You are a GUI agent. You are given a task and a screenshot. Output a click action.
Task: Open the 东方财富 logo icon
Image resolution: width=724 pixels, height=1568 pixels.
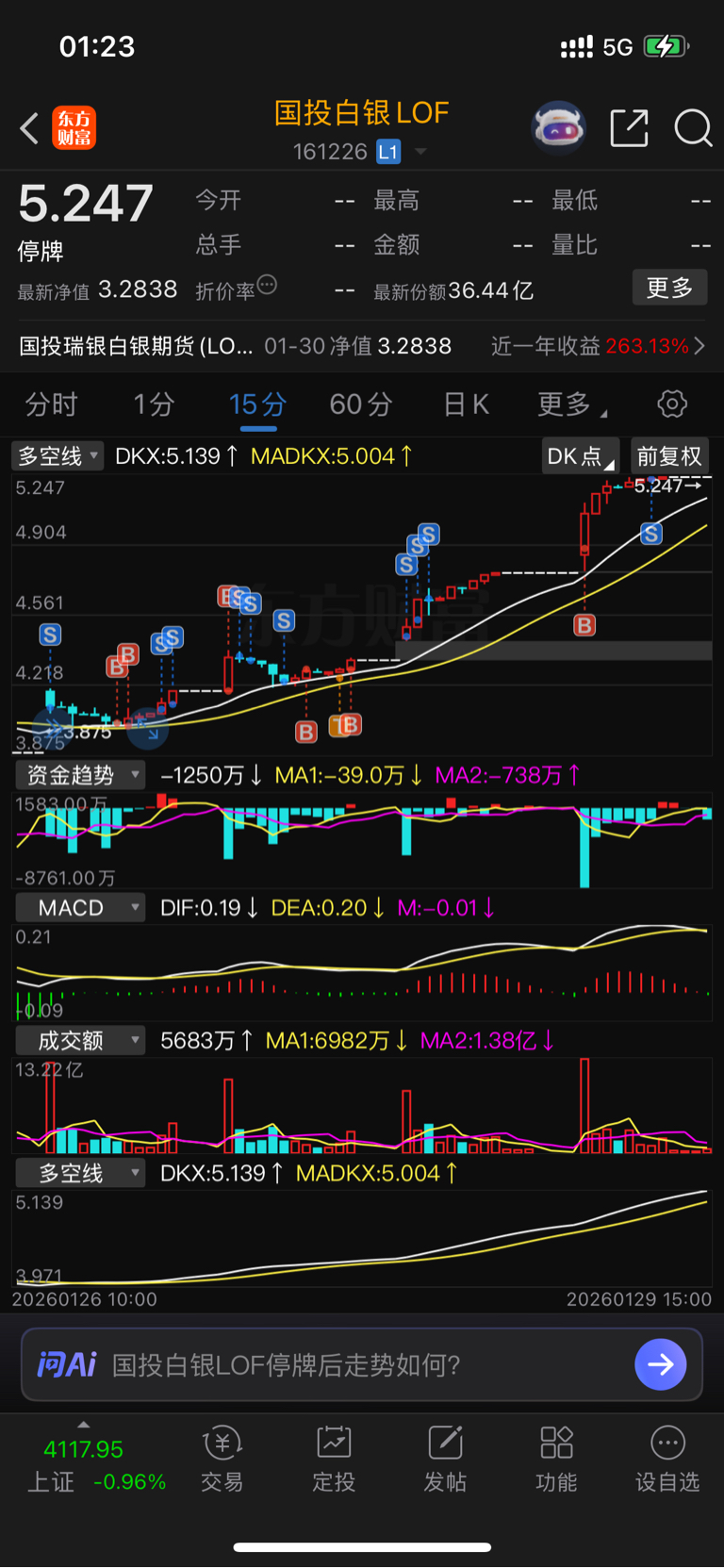[x=74, y=128]
